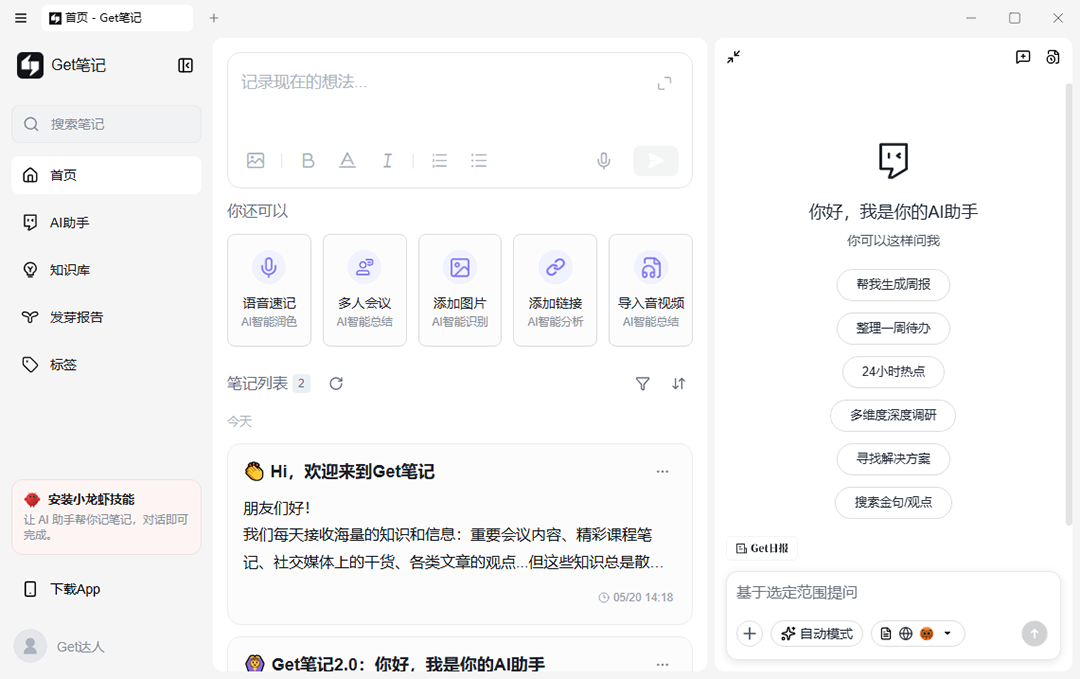1080x679 pixels.
Task: Start voice input with microphone icon
Action: 603,160
